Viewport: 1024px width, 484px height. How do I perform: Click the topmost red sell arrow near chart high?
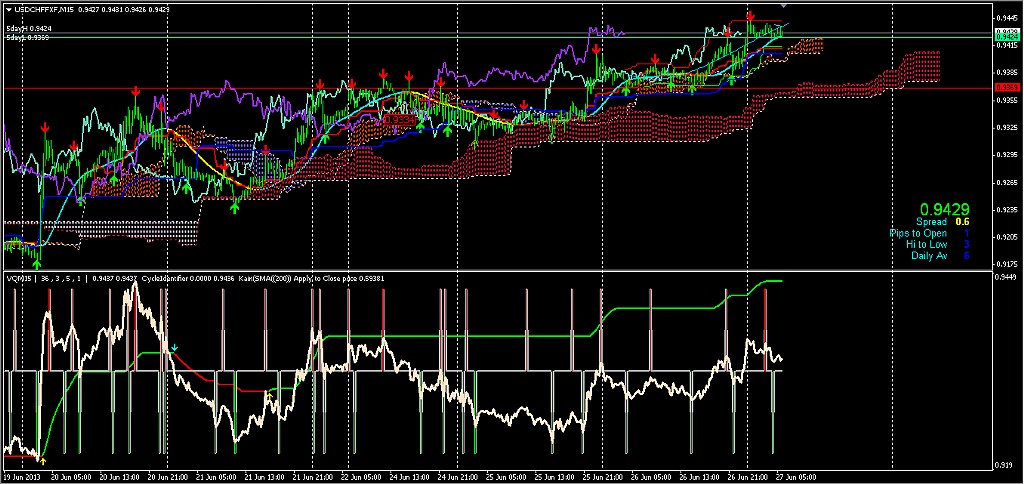click(x=750, y=17)
